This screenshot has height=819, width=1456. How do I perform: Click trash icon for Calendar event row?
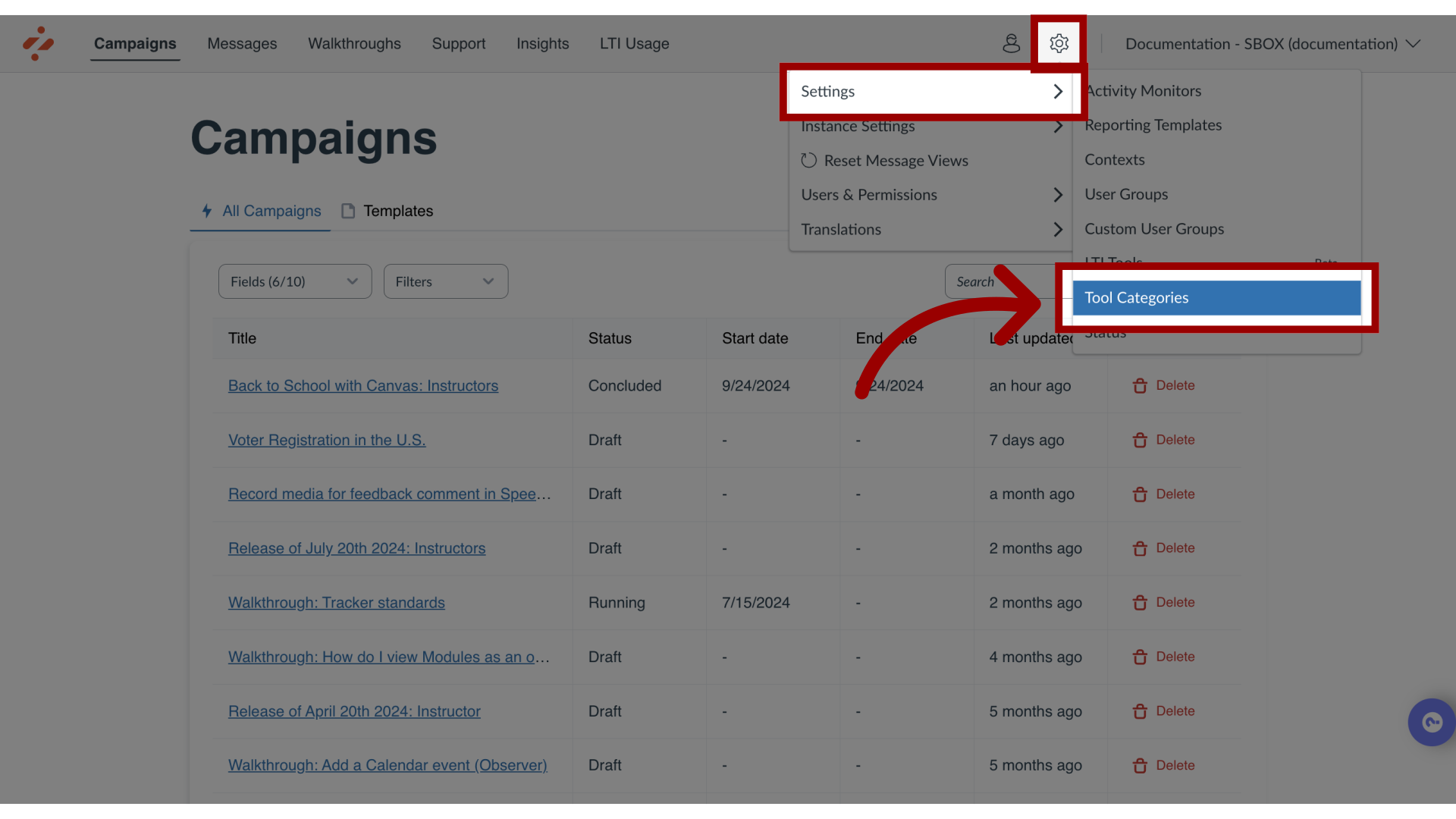(1140, 766)
